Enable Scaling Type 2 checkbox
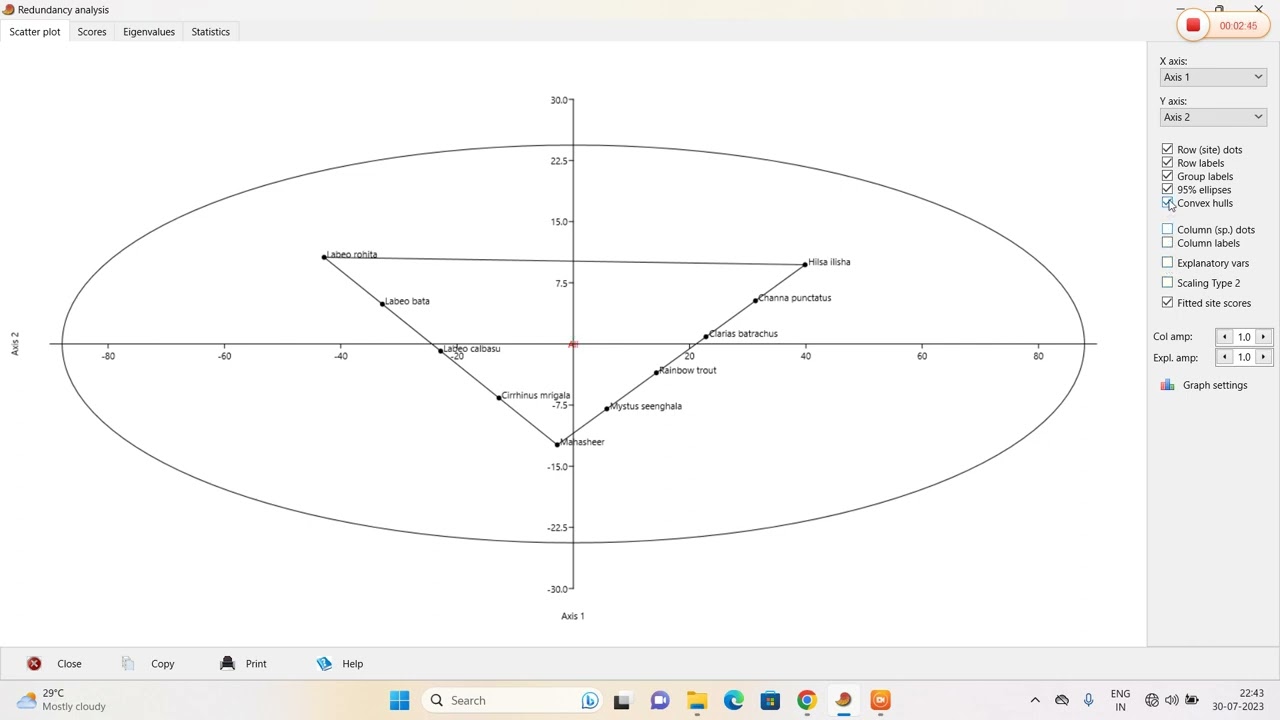Viewport: 1280px width, 720px height. [1167, 283]
